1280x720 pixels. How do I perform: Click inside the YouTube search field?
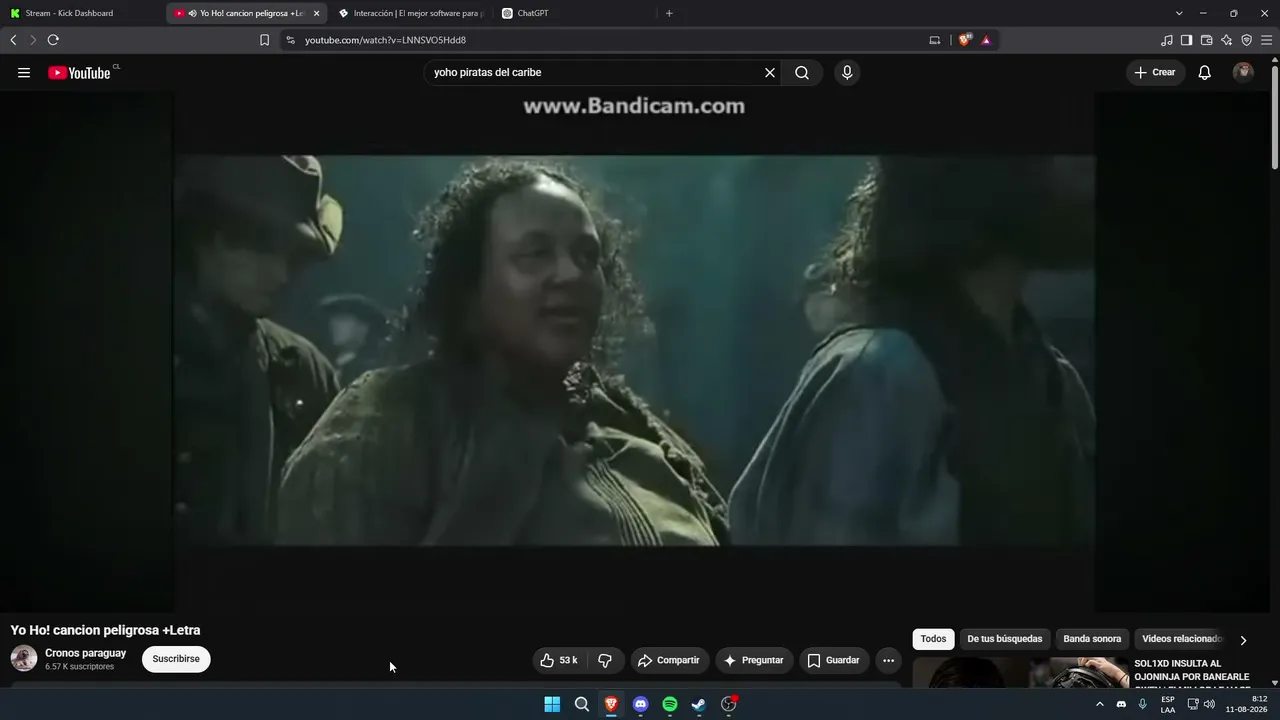click(x=595, y=73)
